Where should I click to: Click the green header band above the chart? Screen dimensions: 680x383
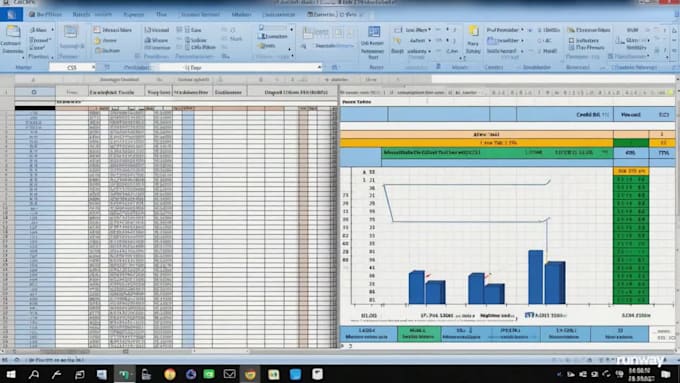pos(497,153)
